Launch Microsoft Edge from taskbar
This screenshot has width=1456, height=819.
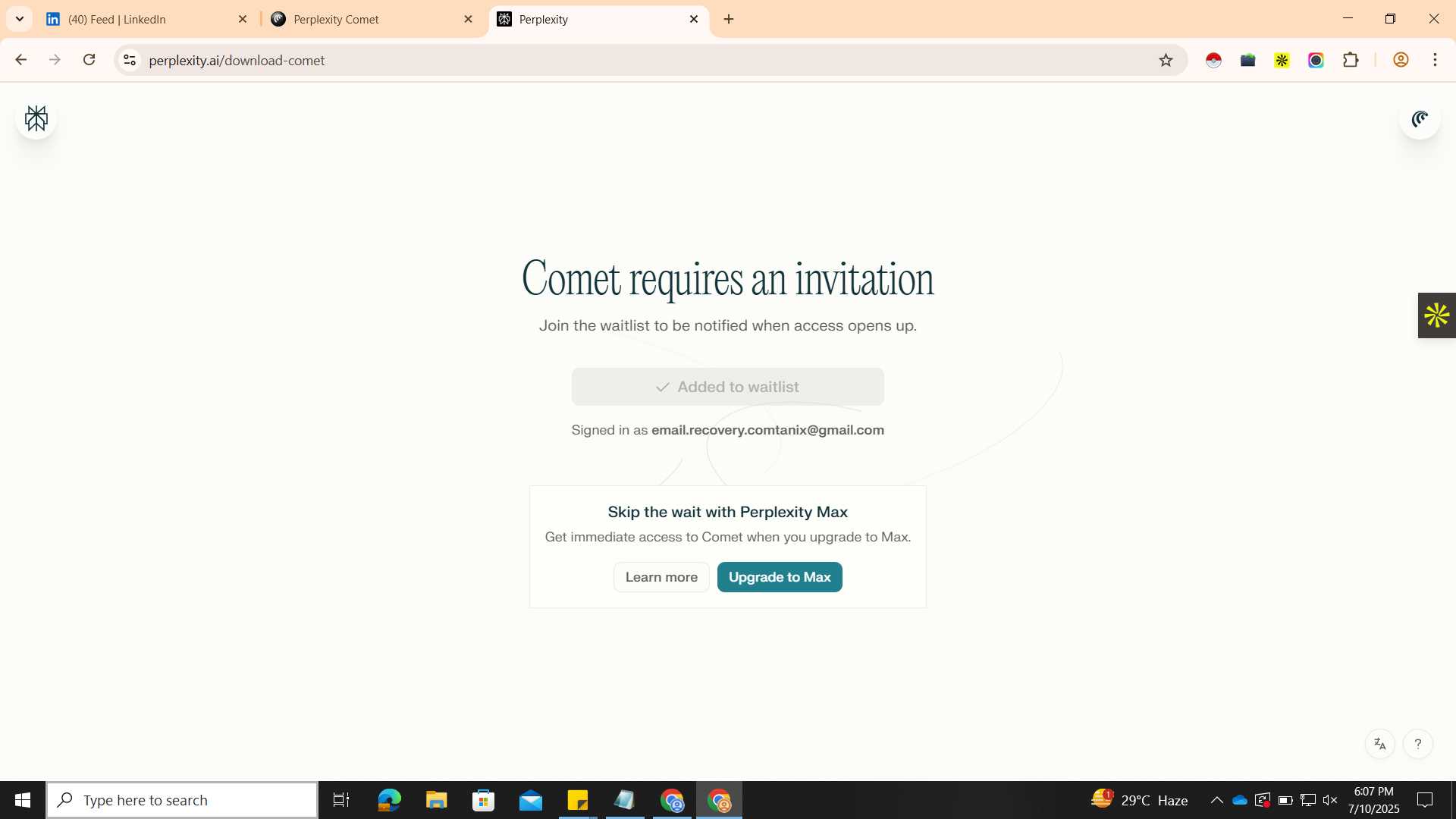(x=389, y=800)
